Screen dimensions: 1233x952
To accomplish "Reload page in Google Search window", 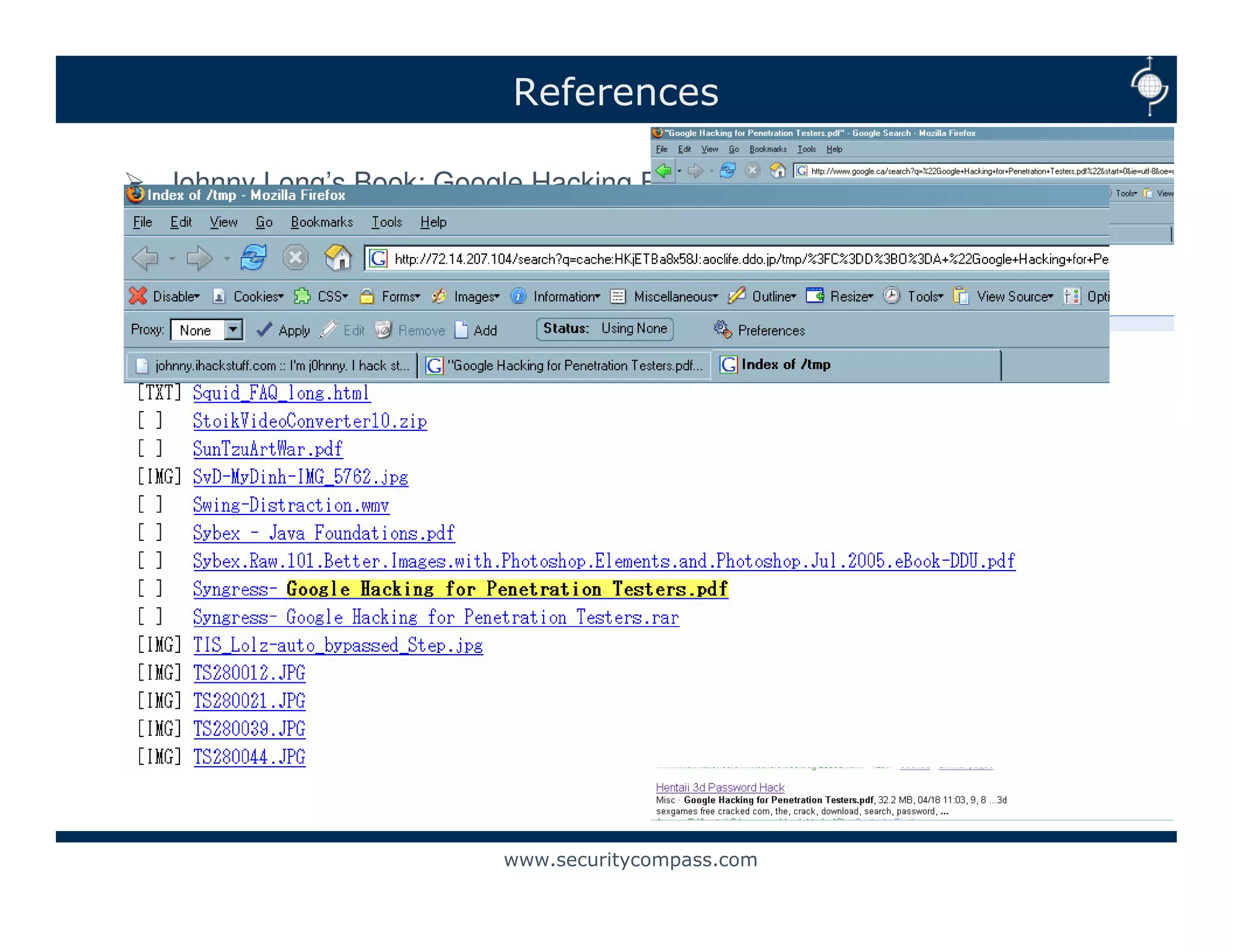I will [727, 171].
